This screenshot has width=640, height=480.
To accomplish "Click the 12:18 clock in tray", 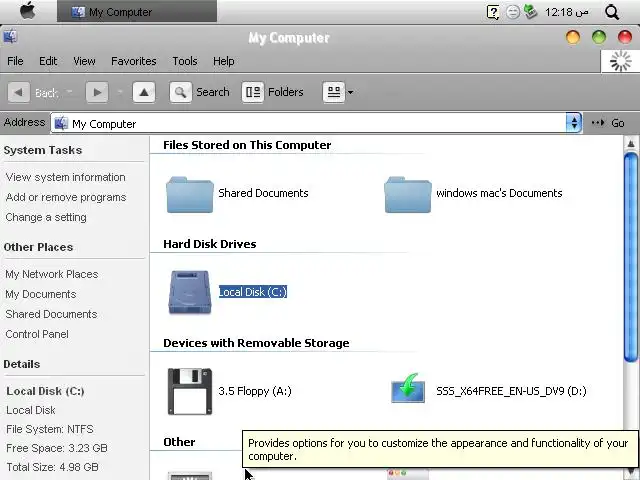I will click(567, 12).
